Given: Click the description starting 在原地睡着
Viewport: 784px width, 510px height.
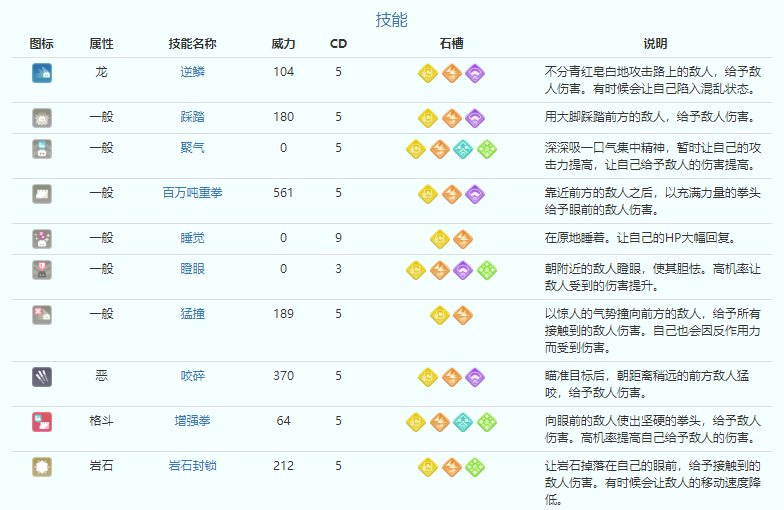Looking at the screenshot, I should (640, 238).
